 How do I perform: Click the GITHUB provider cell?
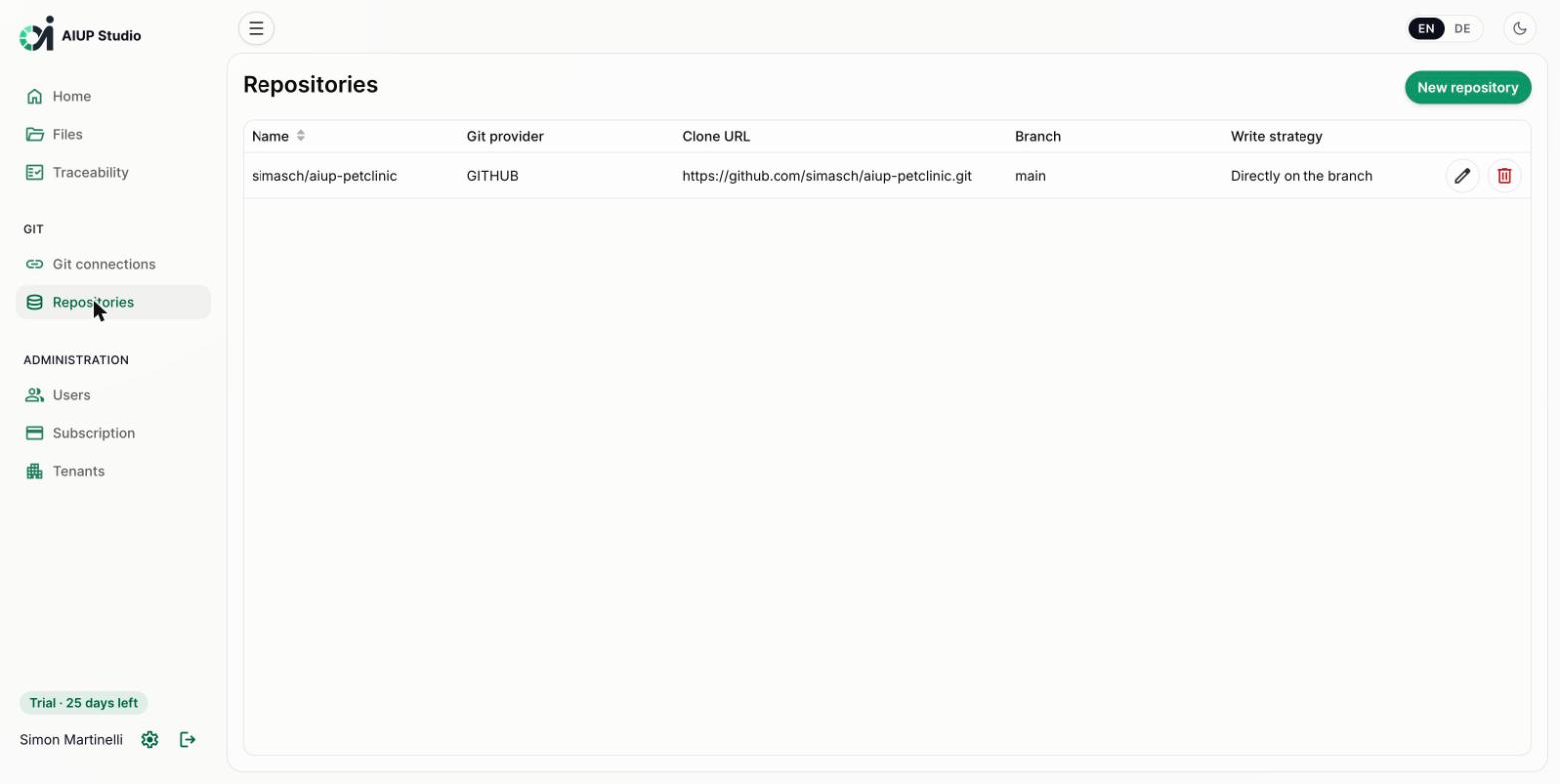pyautogui.click(x=493, y=176)
